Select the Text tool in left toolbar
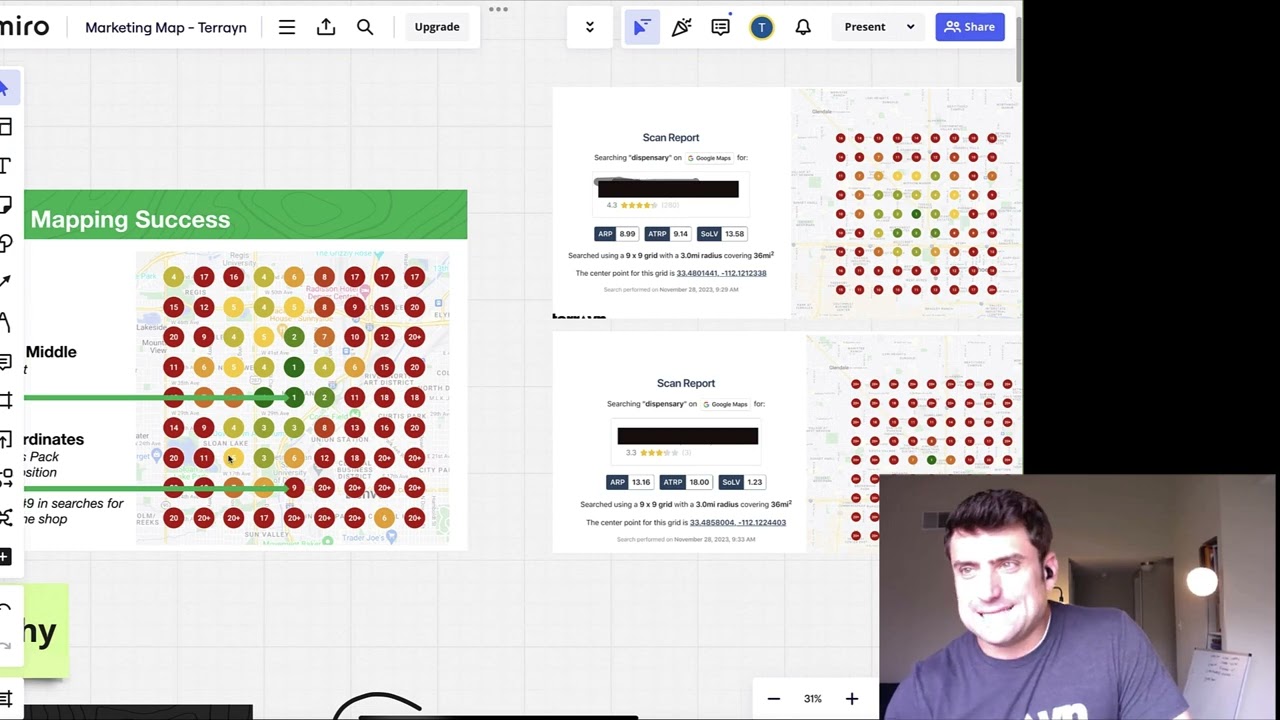 pos(5,165)
